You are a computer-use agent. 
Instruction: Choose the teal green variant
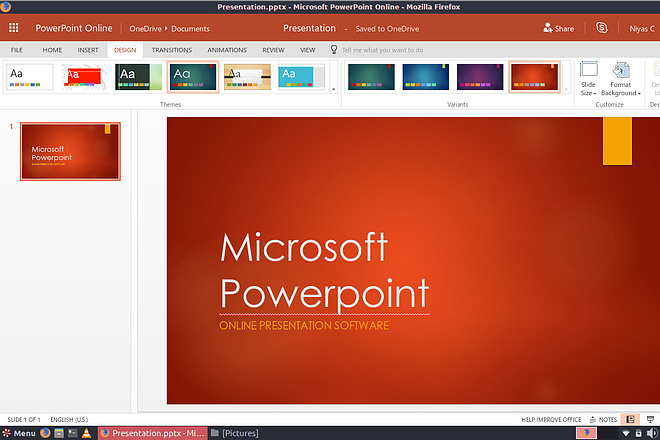click(371, 77)
